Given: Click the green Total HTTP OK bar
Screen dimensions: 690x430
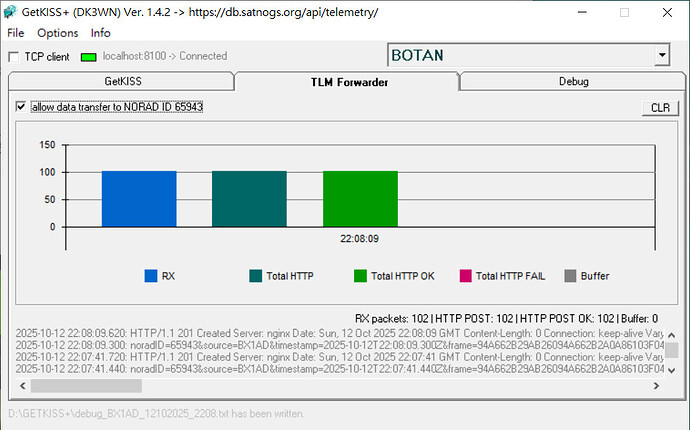Looking at the screenshot, I should point(360,198).
